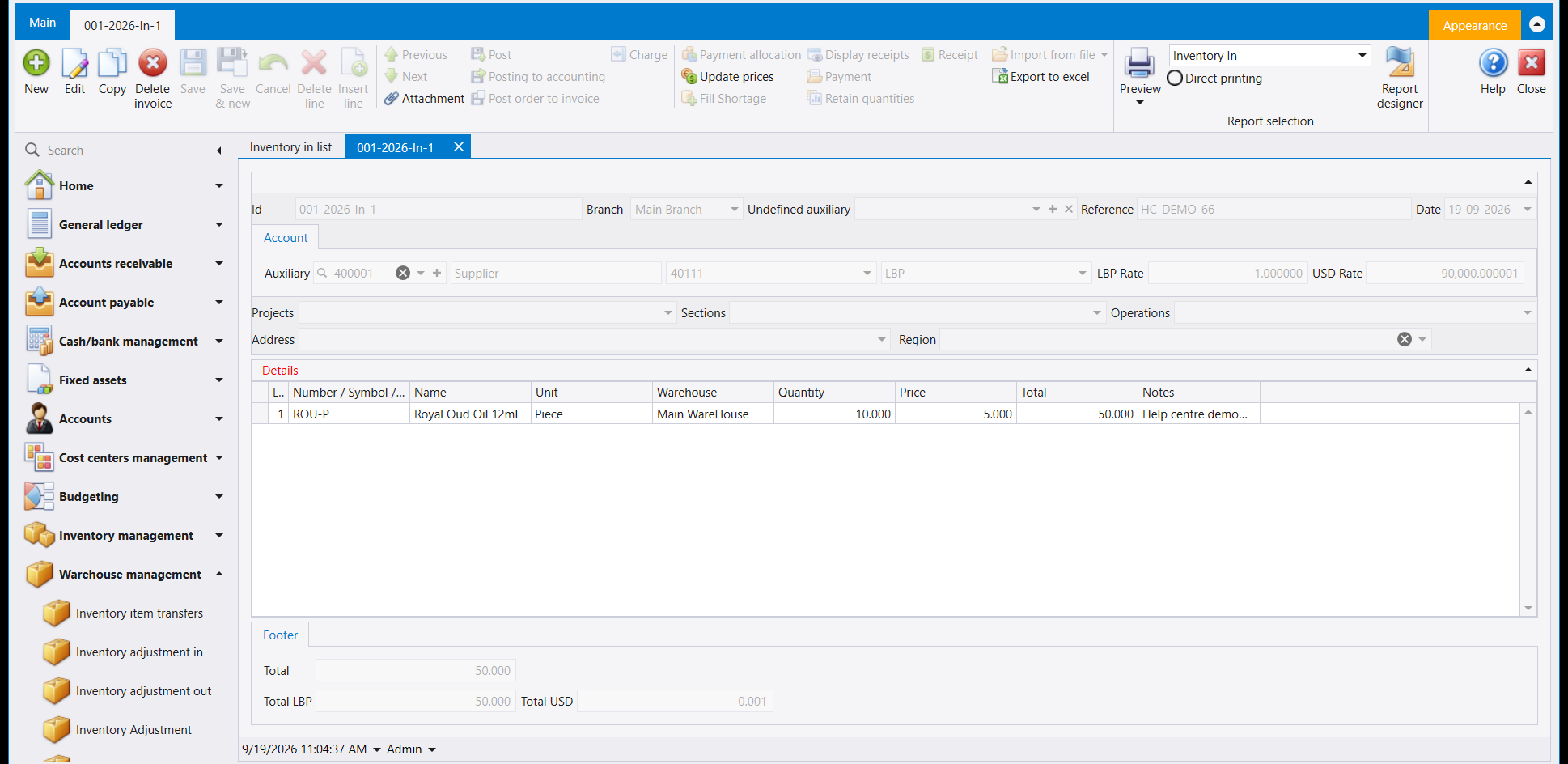Open the Budgeting icon
This screenshot has width=1568, height=764.
coord(40,496)
